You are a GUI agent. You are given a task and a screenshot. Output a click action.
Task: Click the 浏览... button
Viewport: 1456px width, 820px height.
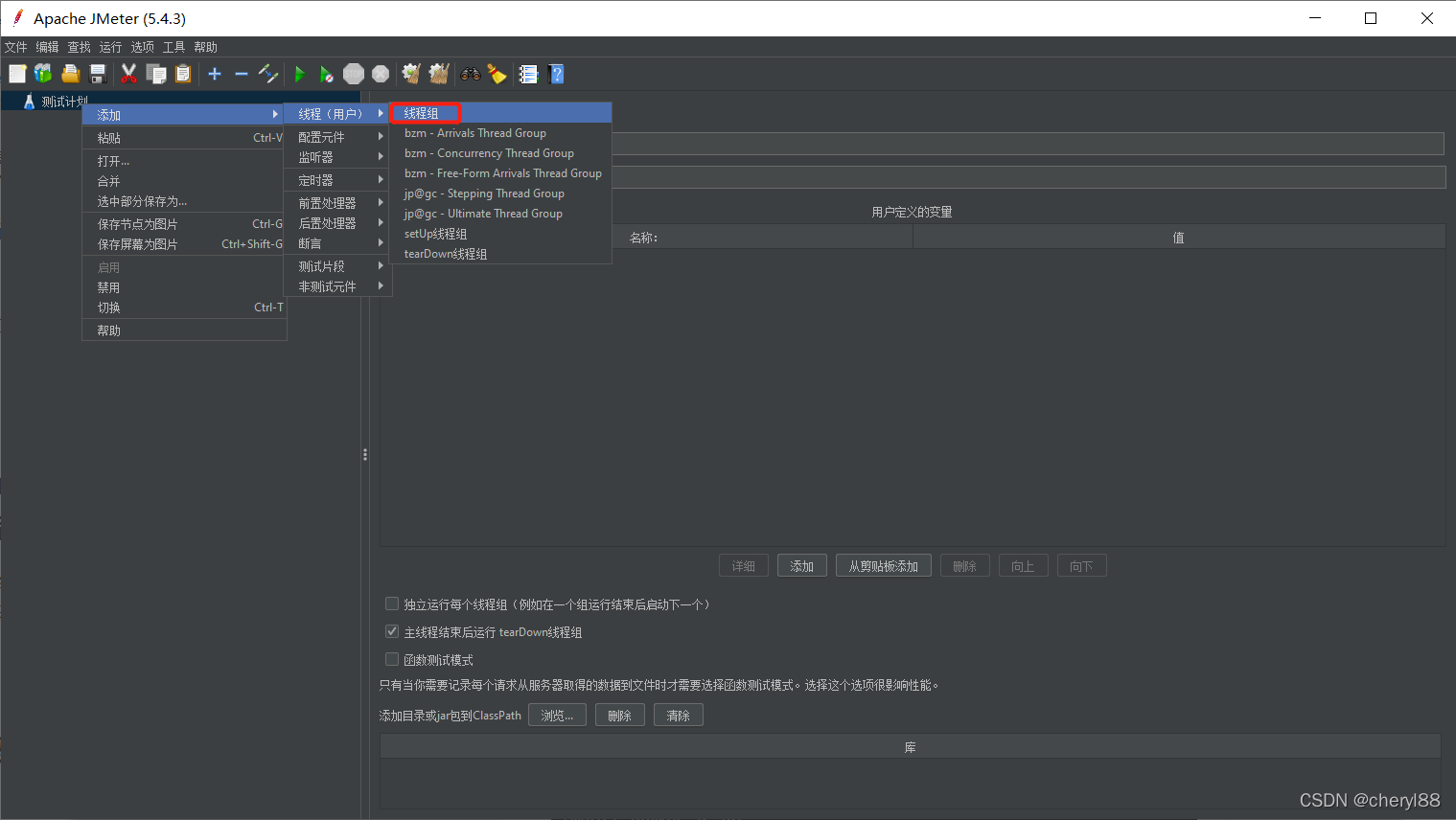pos(557,716)
